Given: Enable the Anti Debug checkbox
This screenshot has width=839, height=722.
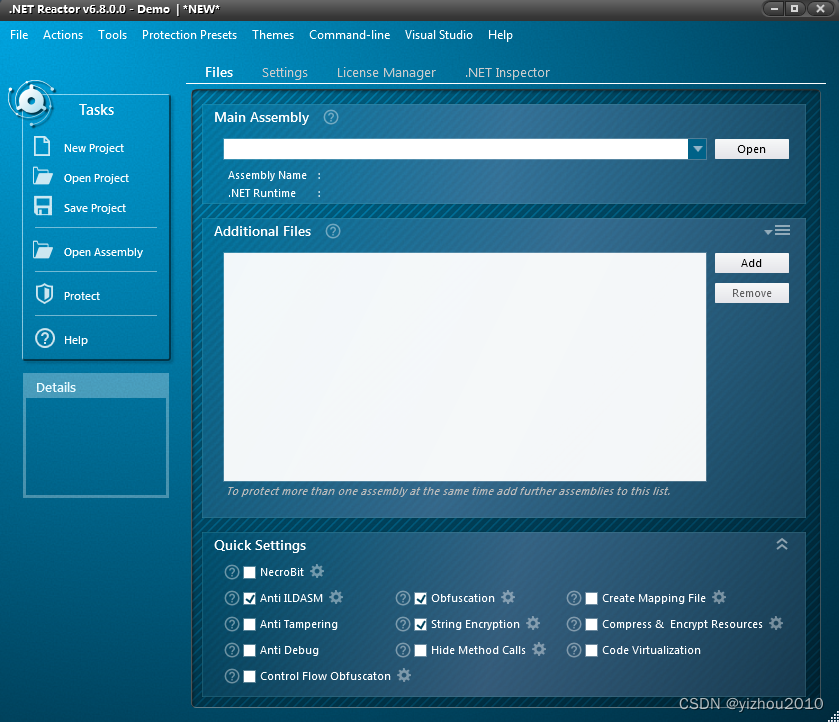Looking at the screenshot, I should (249, 650).
